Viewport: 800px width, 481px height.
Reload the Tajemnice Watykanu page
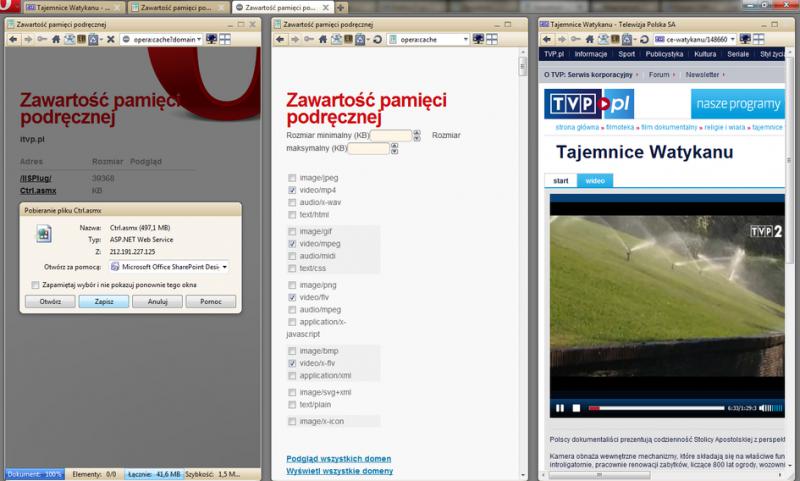(x=644, y=39)
